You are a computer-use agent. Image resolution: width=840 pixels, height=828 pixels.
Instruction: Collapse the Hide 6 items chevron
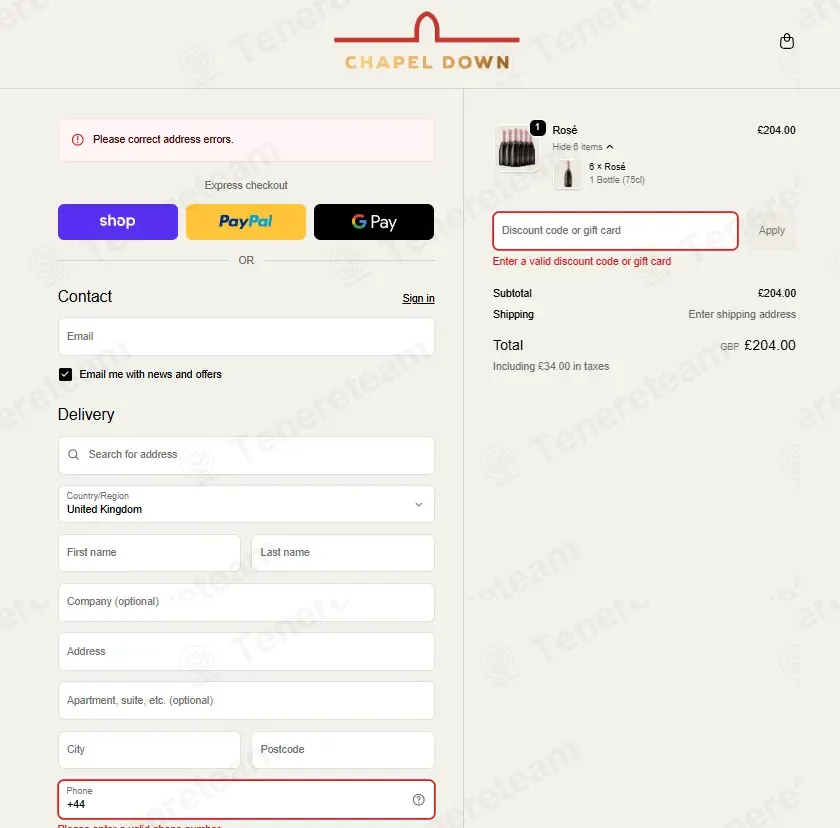click(610, 147)
